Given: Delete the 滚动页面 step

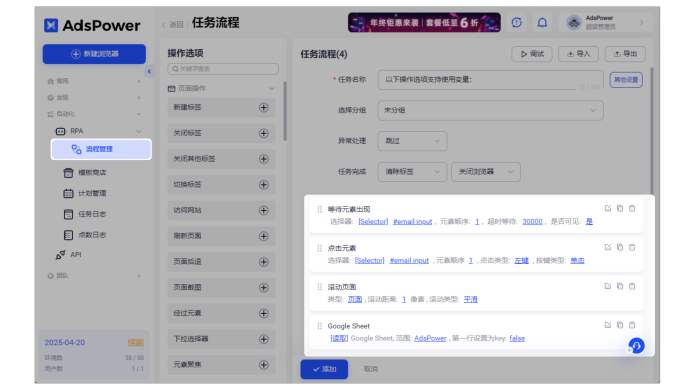Looking at the screenshot, I should point(632,286).
